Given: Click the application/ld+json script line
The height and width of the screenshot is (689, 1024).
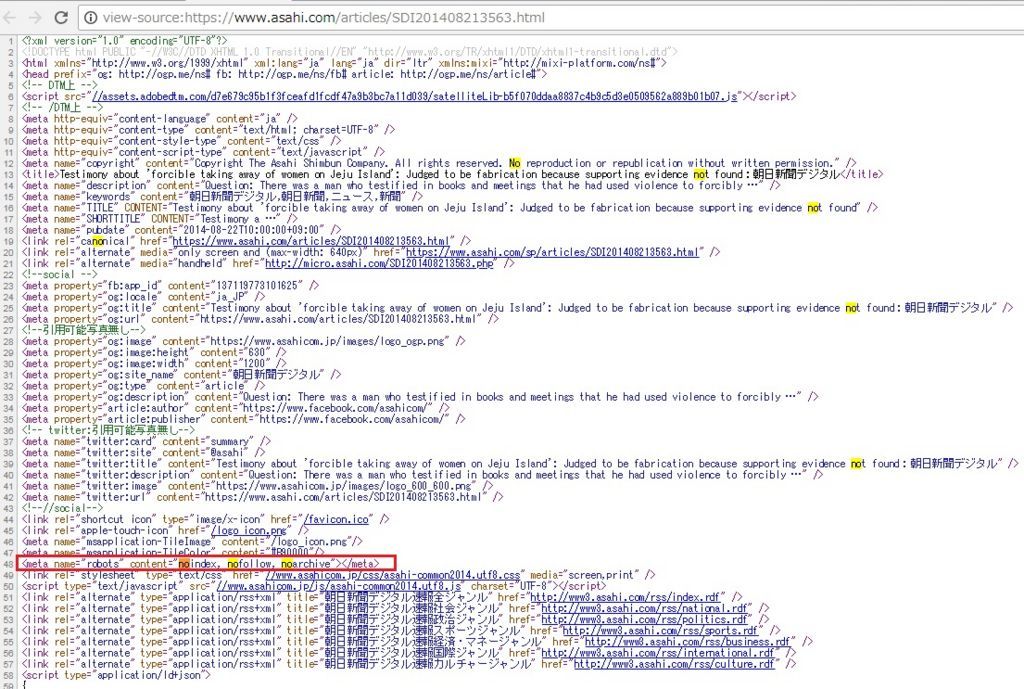Looking at the screenshot, I should [116, 675].
